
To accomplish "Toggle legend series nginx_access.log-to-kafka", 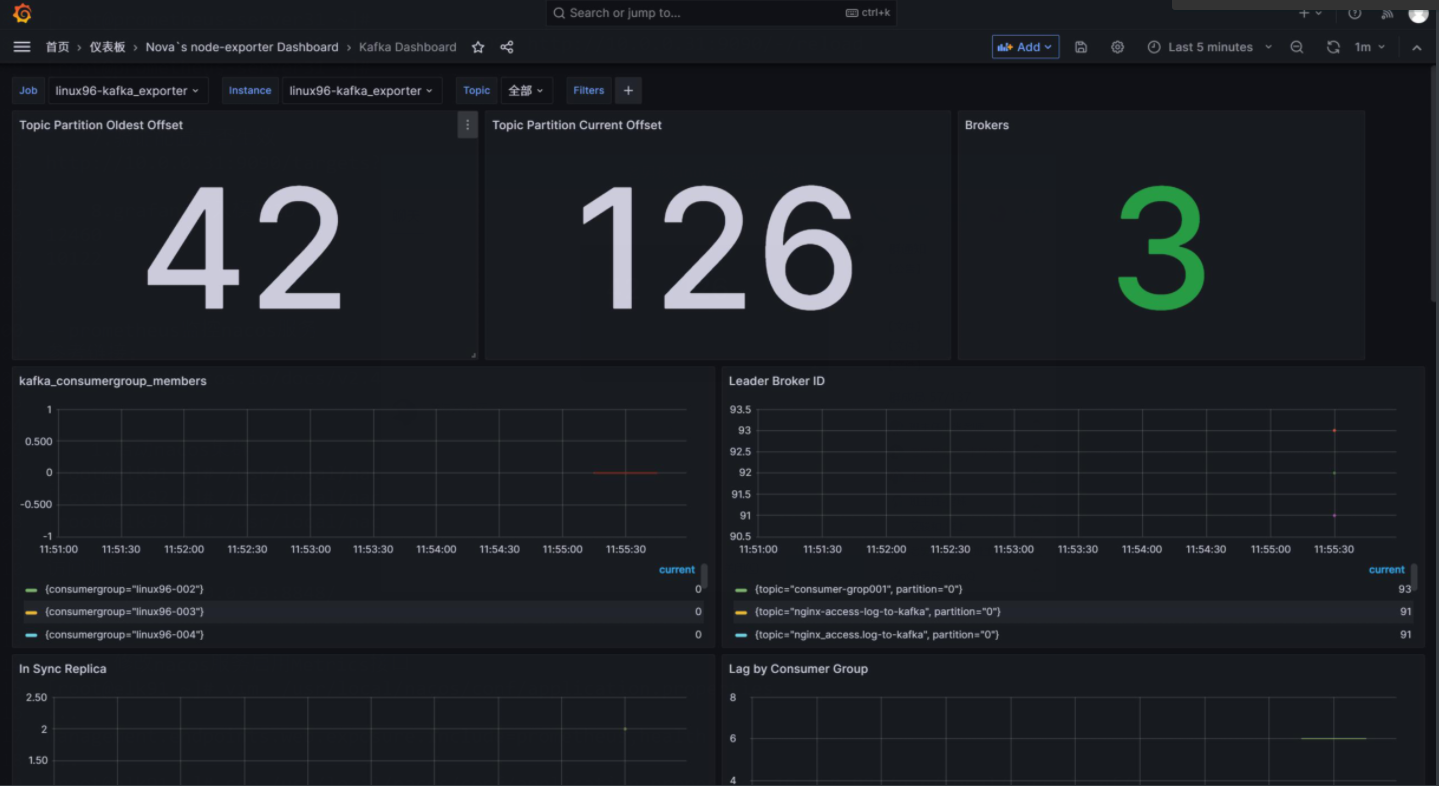I will [x=877, y=634].
